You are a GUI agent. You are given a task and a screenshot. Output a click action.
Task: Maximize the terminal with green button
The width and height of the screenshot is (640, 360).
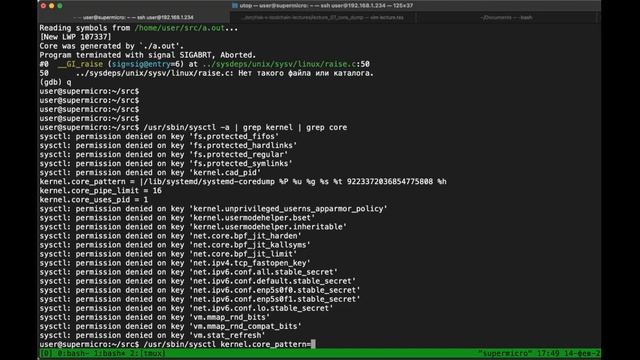point(60,6)
